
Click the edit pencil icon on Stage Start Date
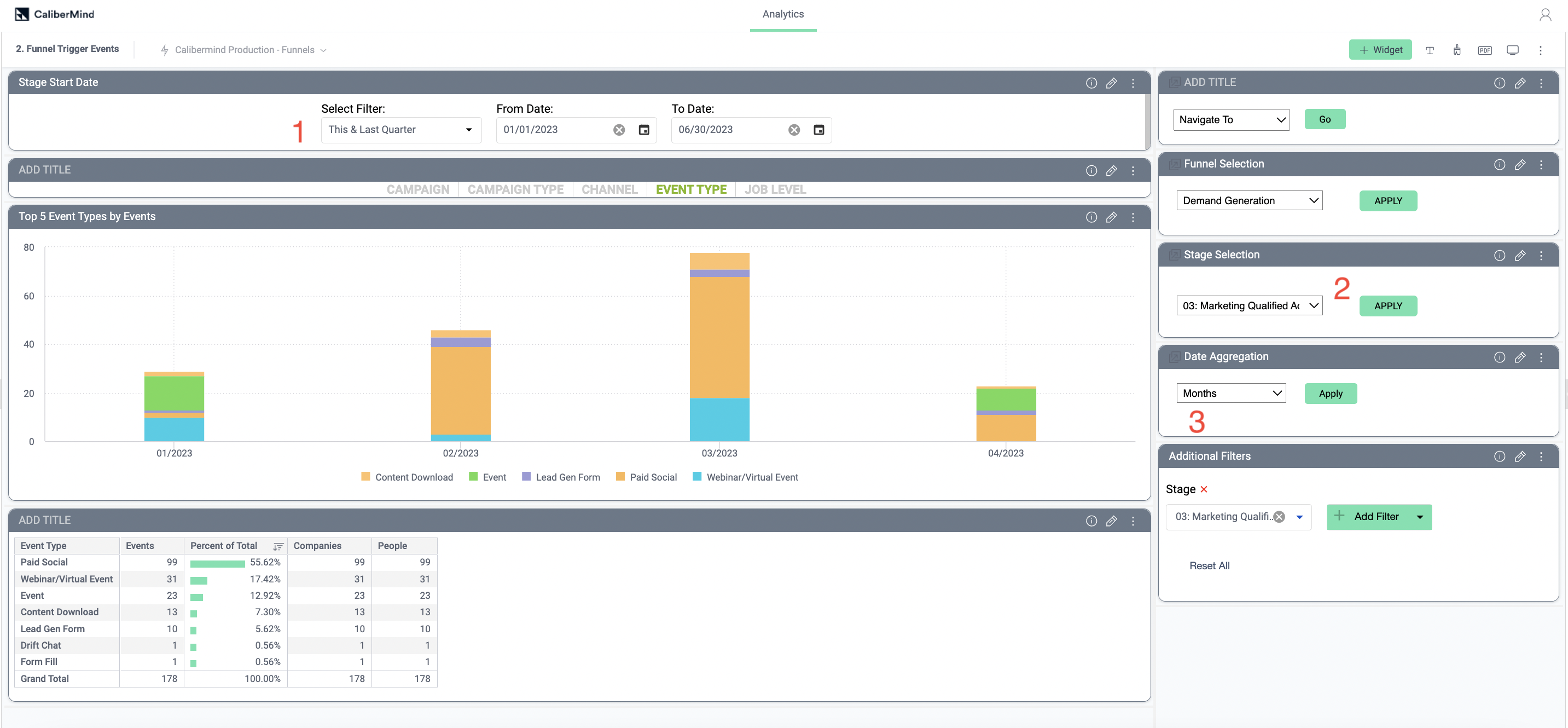click(1112, 82)
